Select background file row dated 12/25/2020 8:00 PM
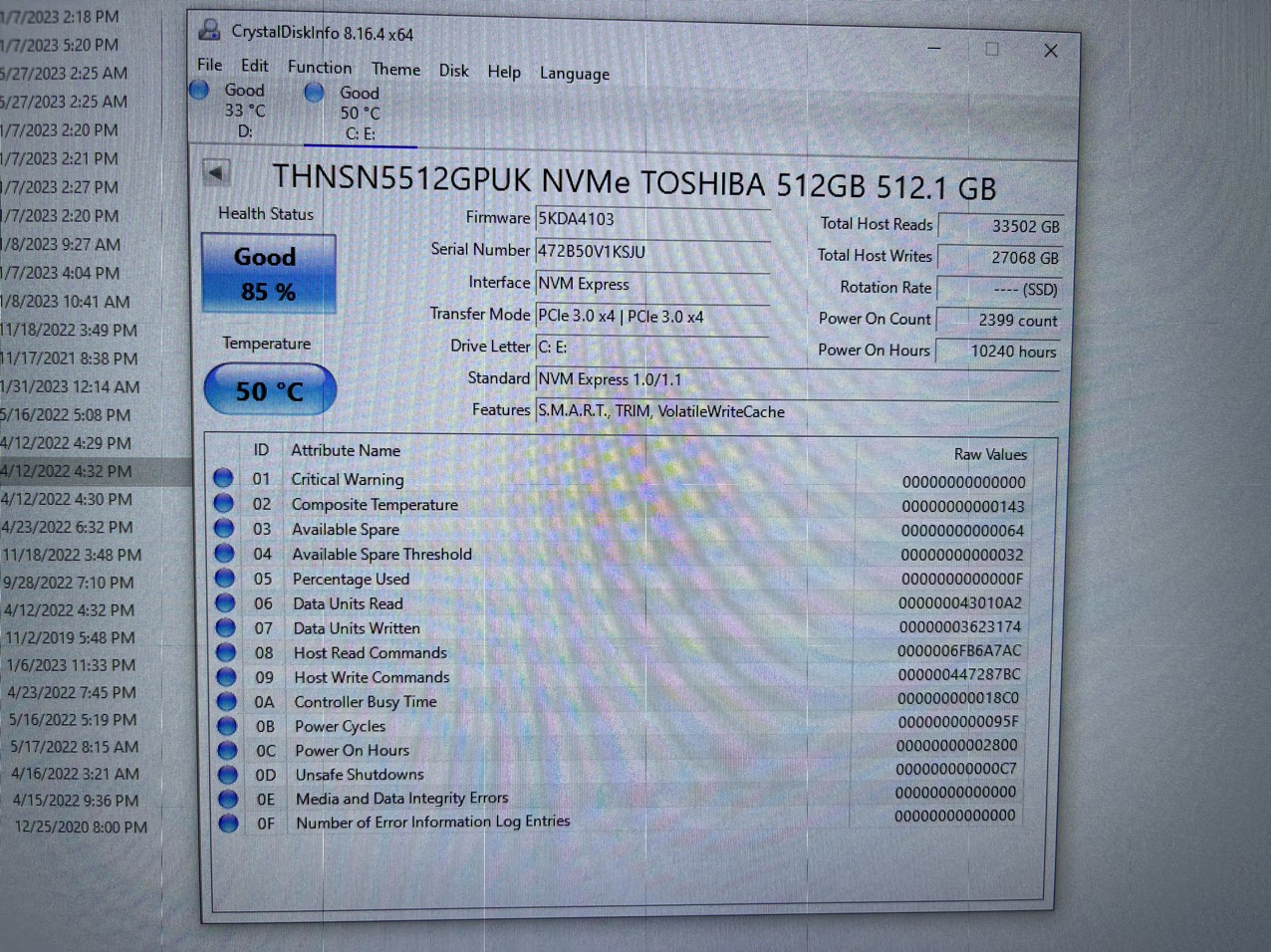This screenshot has width=1271, height=952. [x=81, y=827]
